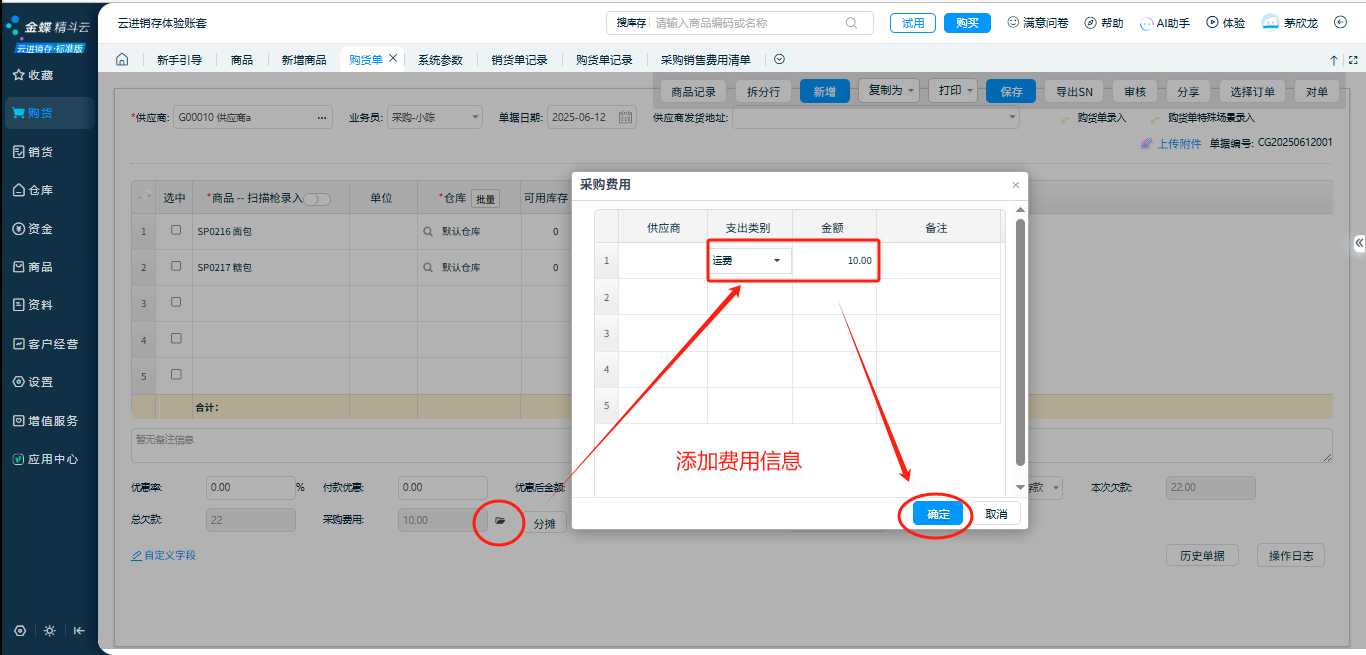This screenshot has width=1366, height=655.
Task: Open the tab overflow chevron list
Action: pos(780,60)
